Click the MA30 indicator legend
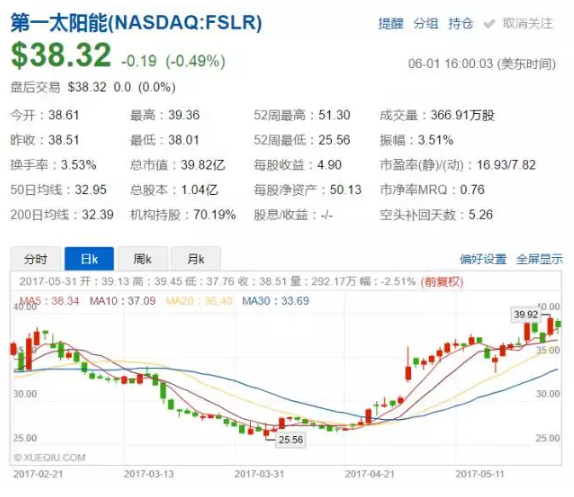Image resolution: width=574 pixels, height=497 pixels. [x=276, y=301]
